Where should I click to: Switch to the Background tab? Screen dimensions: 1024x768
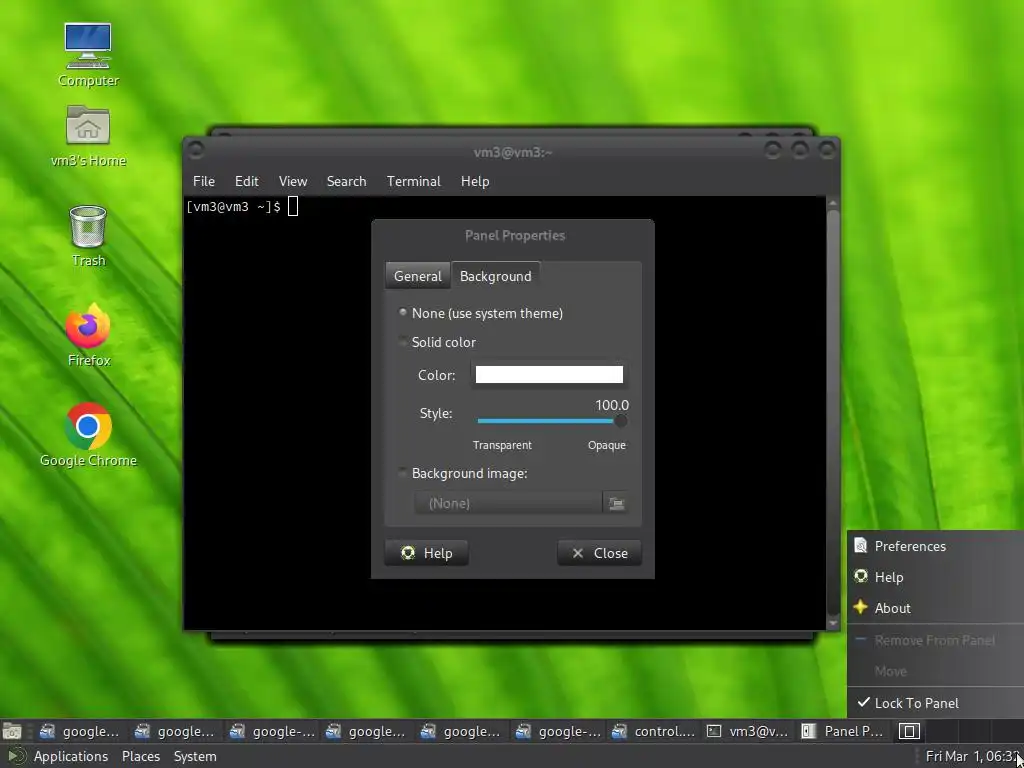click(x=496, y=276)
